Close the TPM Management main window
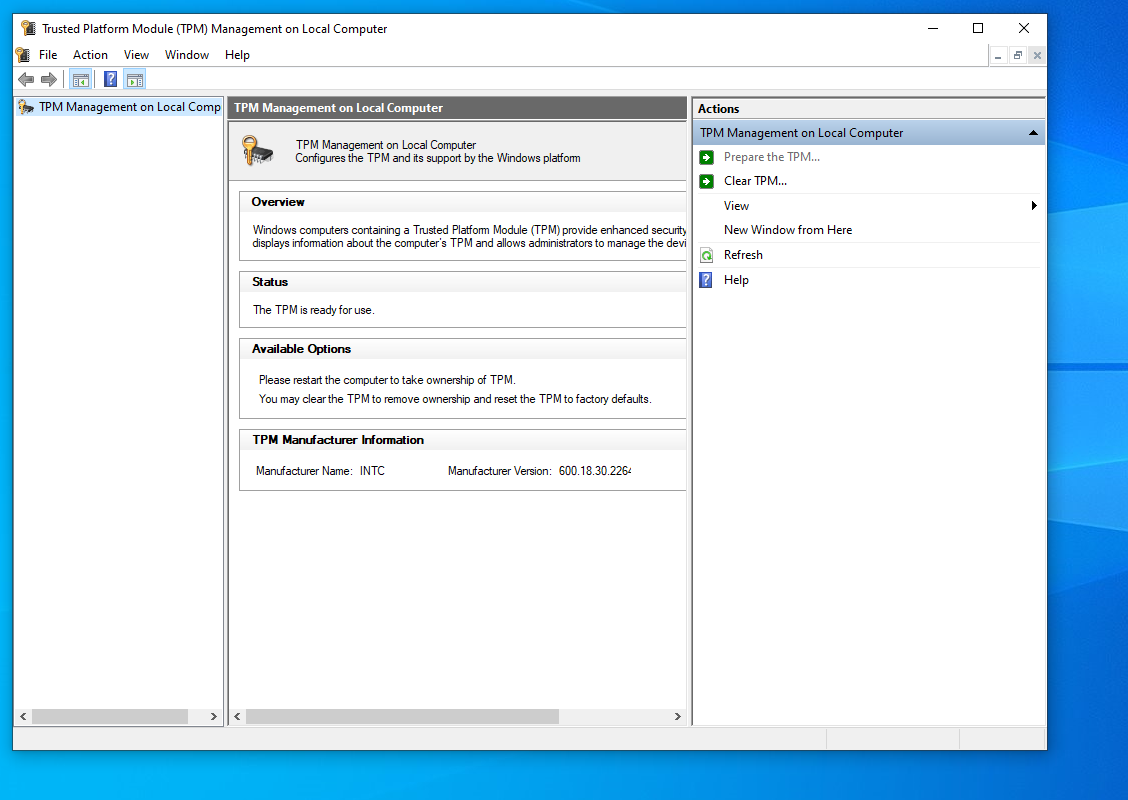Screen dimensions: 1128x800 click(x=1024, y=28)
